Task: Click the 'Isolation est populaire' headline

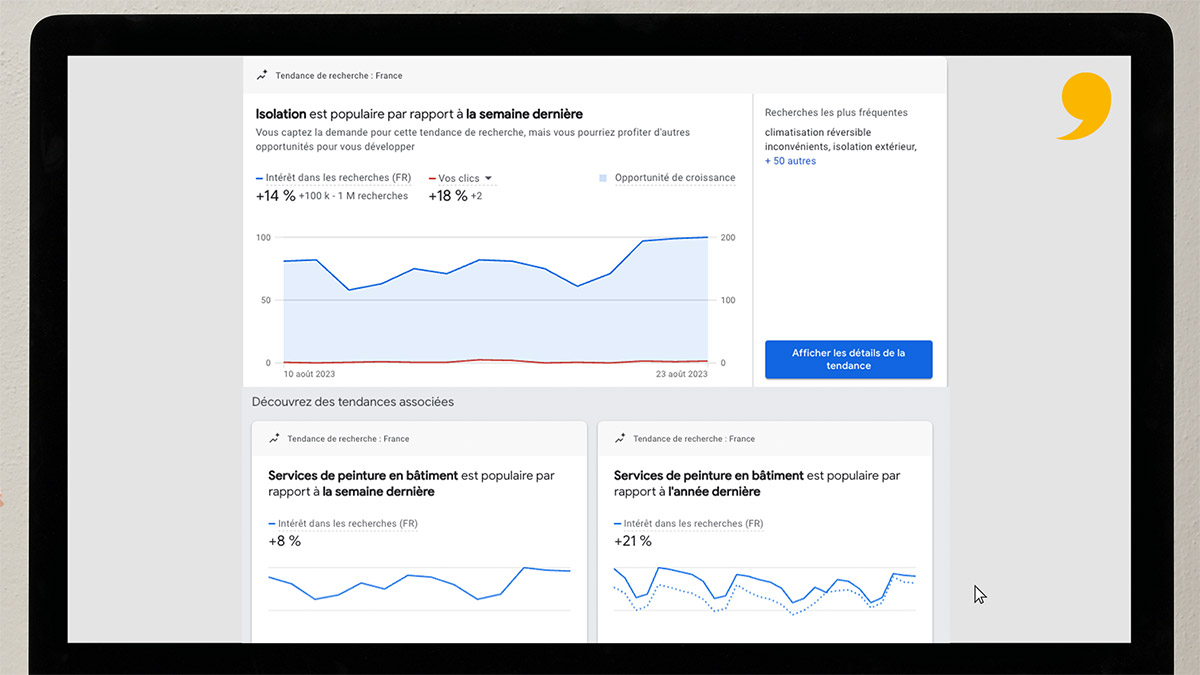Action: click(419, 114)
